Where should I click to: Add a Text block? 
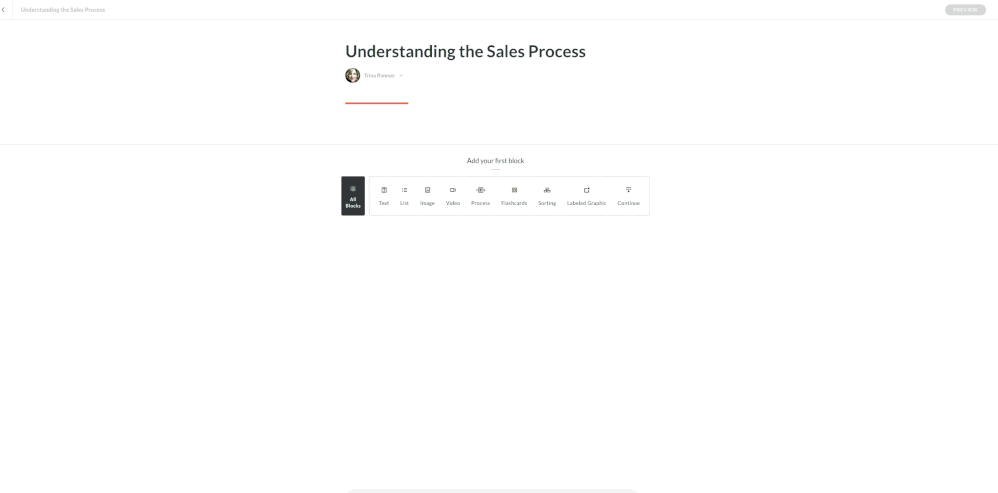pyautogui.click(x=384, y=196)
